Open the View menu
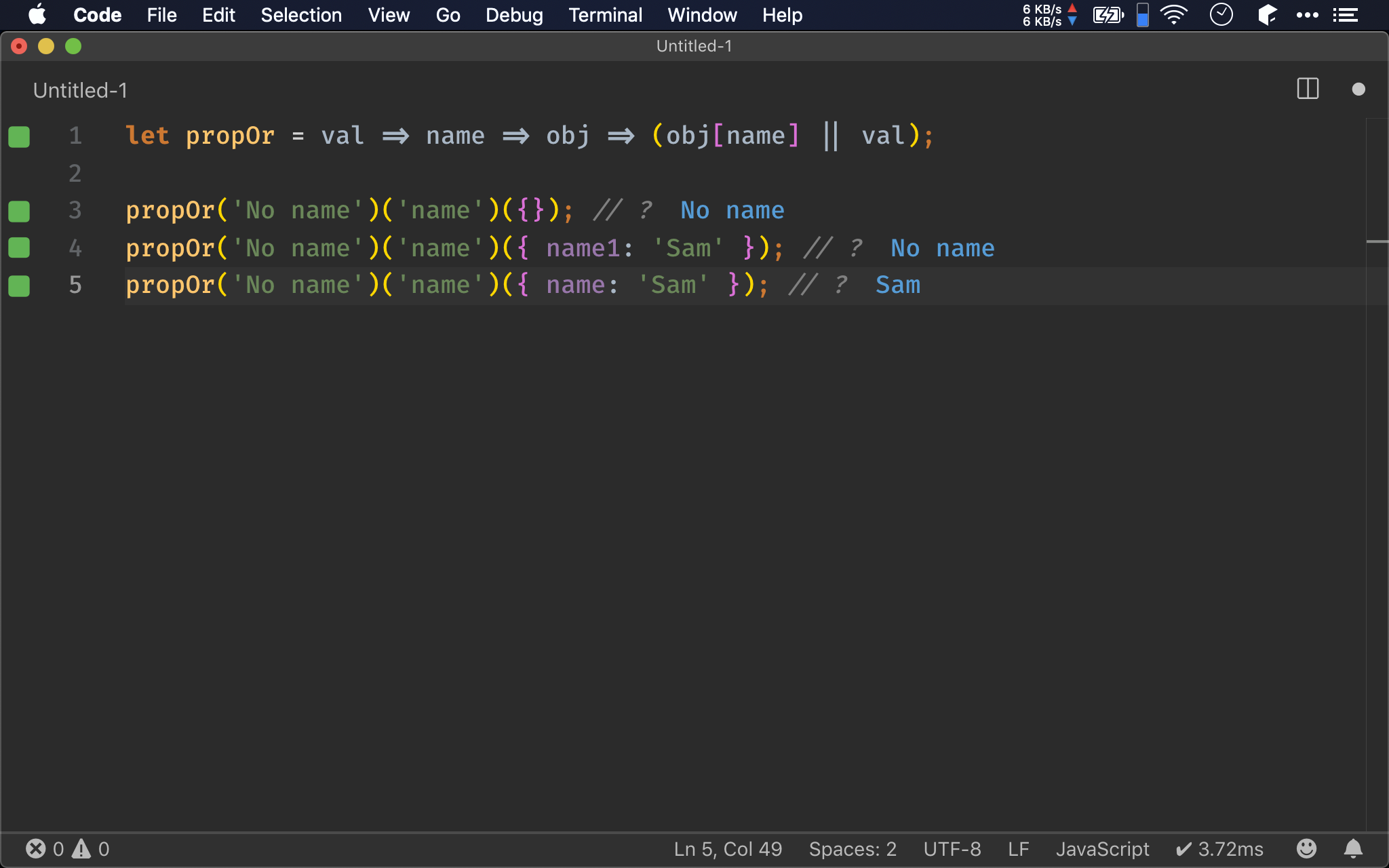 (x=389, y=15)
